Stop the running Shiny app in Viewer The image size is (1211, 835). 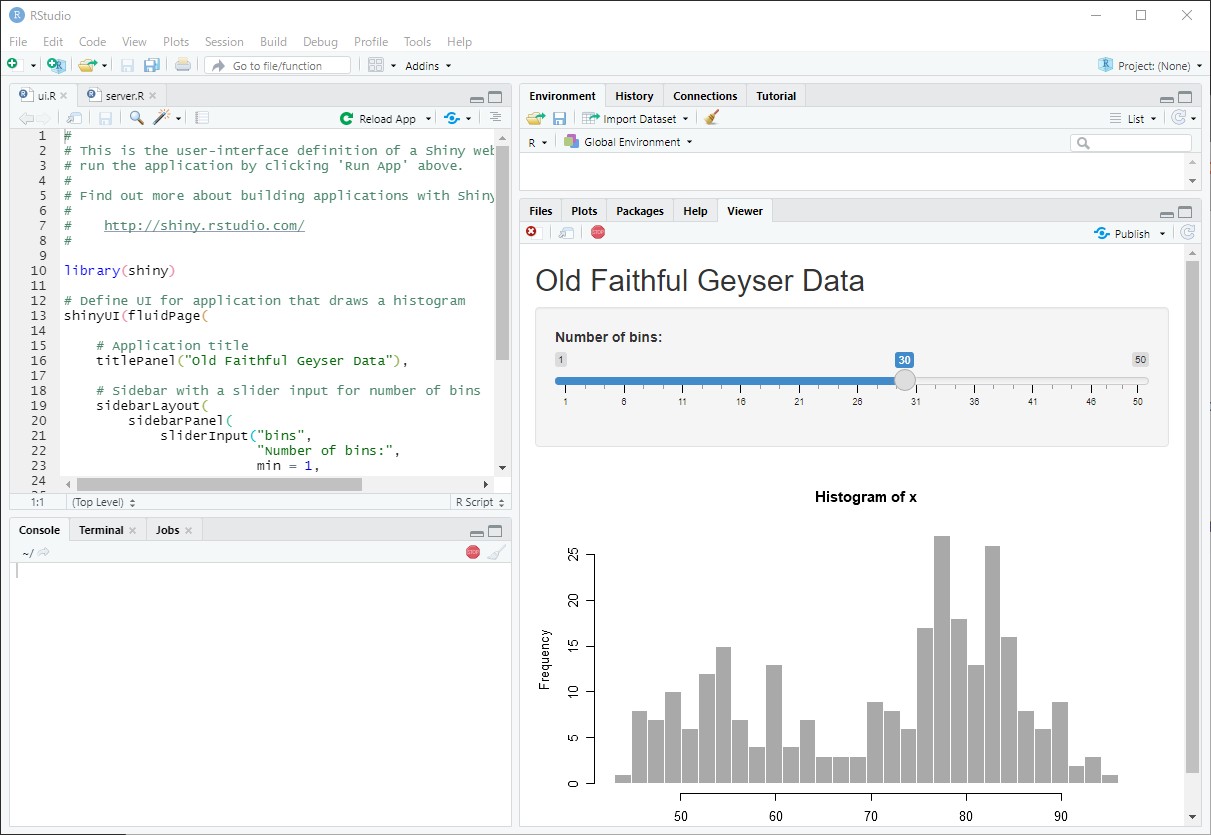pos(598,232)
